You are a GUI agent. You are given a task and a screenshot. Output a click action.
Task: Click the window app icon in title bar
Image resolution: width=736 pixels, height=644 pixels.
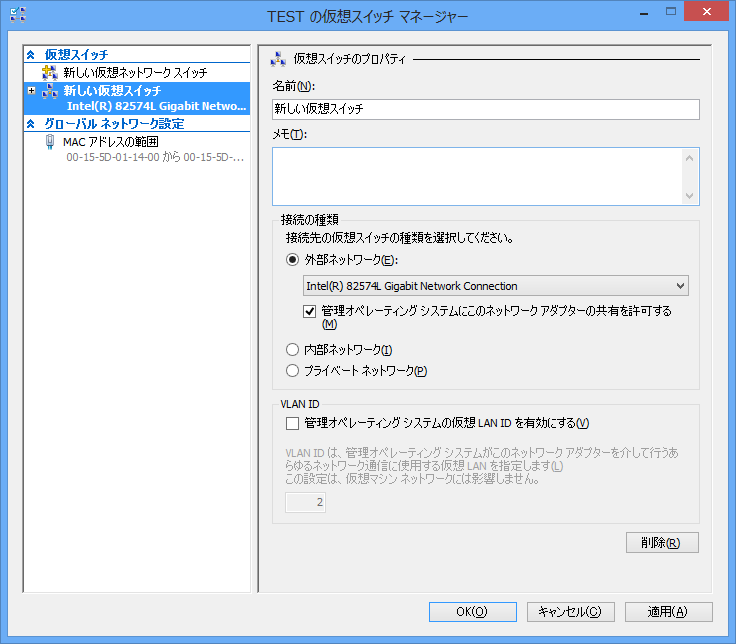tap(18, 15)
